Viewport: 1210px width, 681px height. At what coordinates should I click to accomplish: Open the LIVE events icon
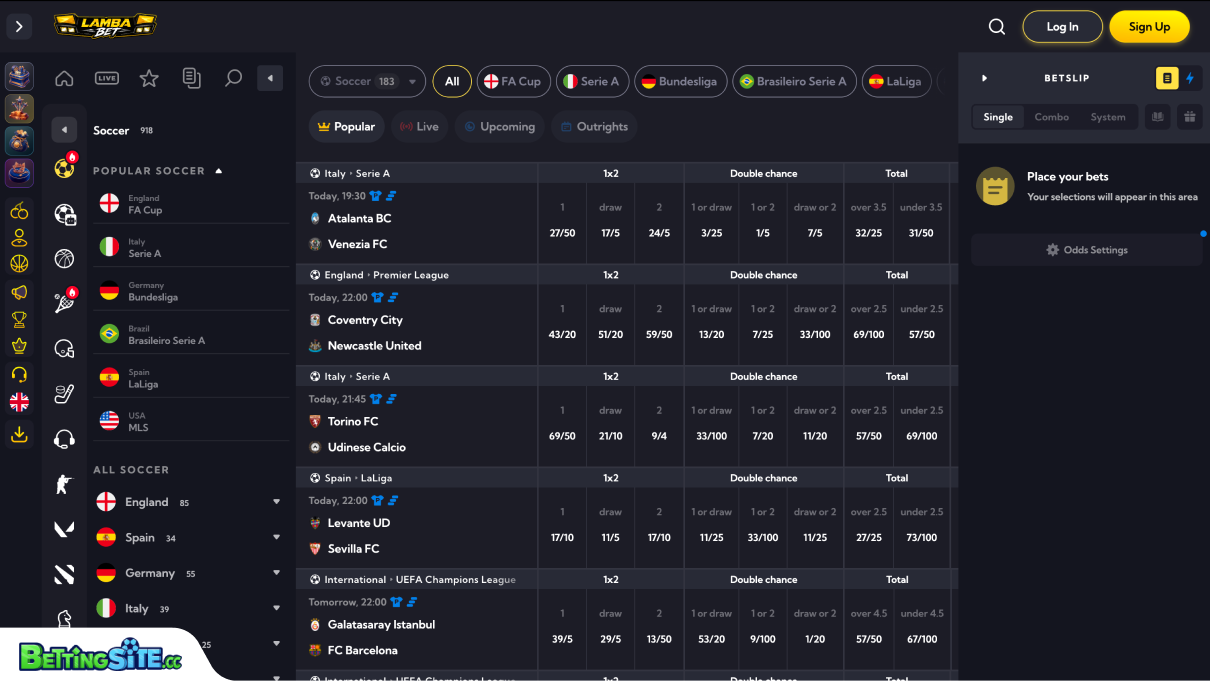(x=107, y=78)
